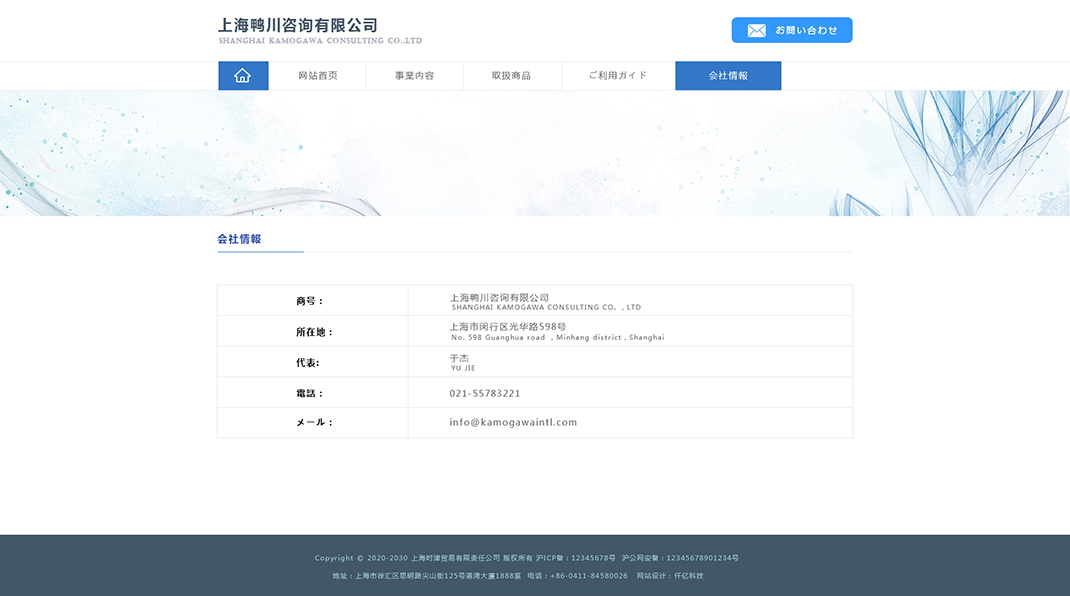
Task: Click the decorative banner image
Action: click(535, 153)
